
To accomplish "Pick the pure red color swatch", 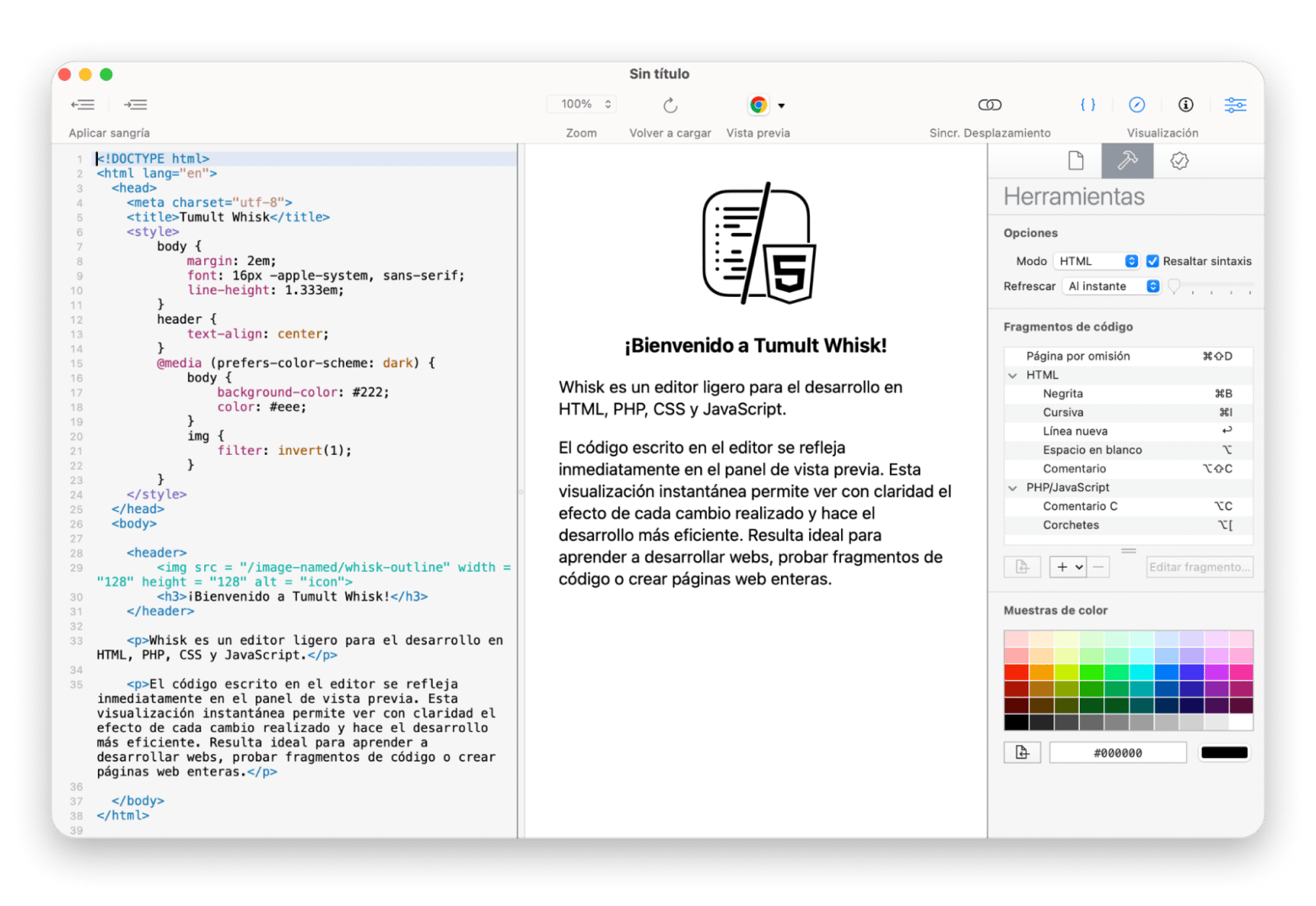I will tap(1016, 672).
